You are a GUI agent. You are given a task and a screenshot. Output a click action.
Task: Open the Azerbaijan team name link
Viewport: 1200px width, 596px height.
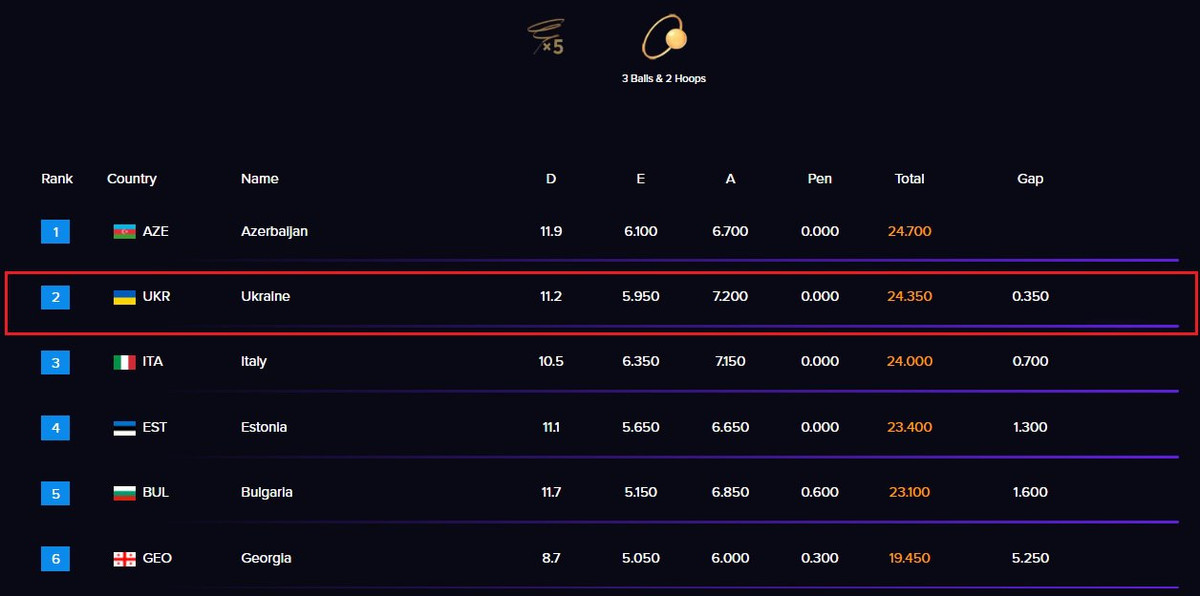tap(274, 232)
